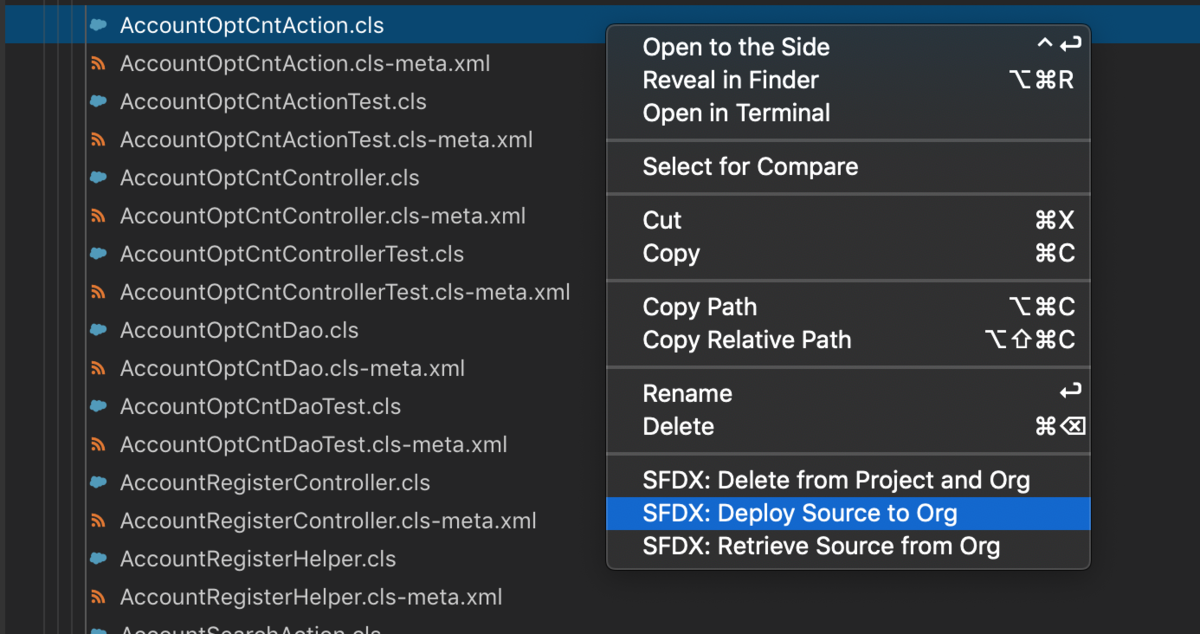
Task: Choose the "Cut" menu entry
Action: [662, 220]
